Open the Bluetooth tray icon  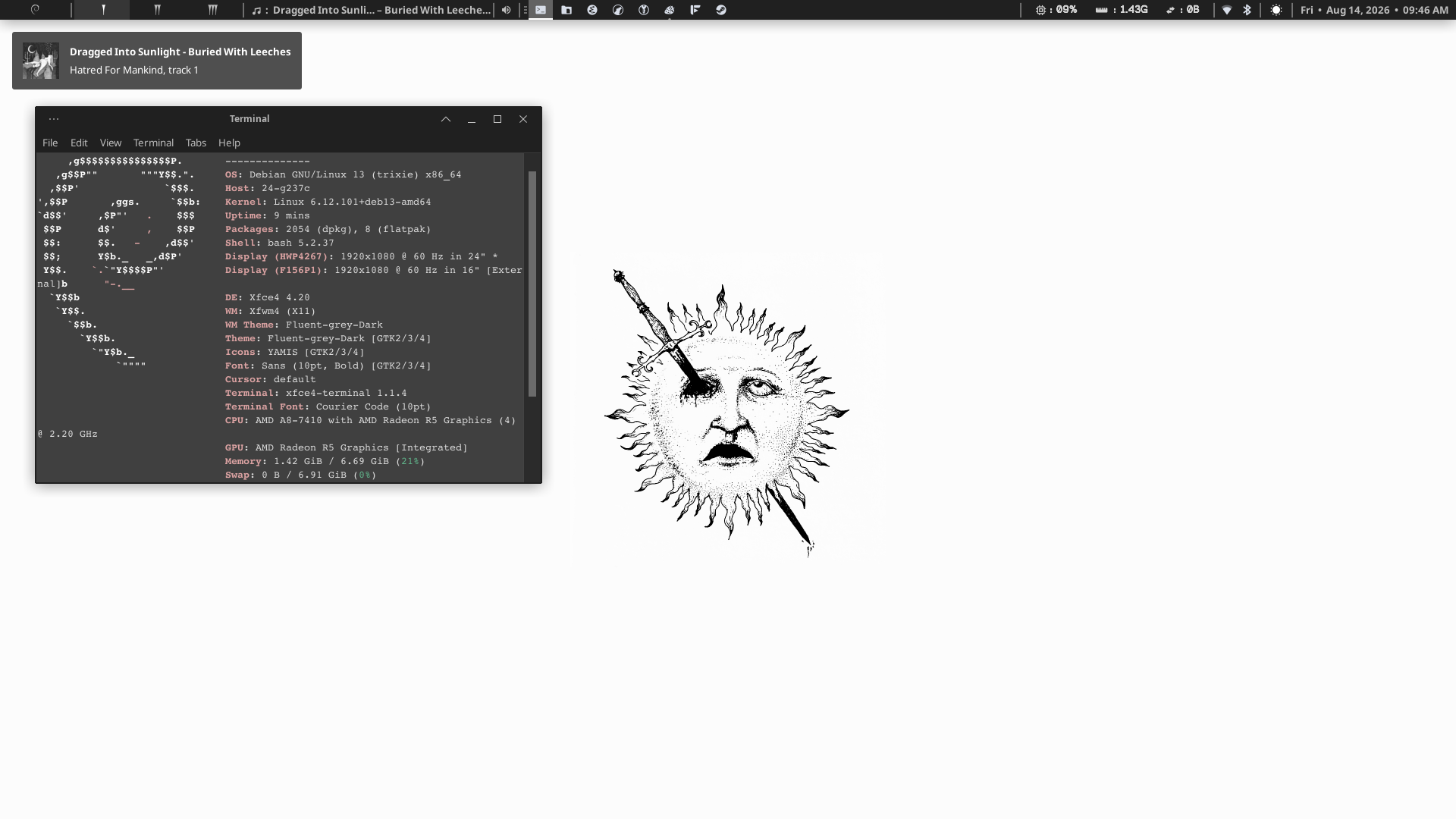coord(1247,10)
